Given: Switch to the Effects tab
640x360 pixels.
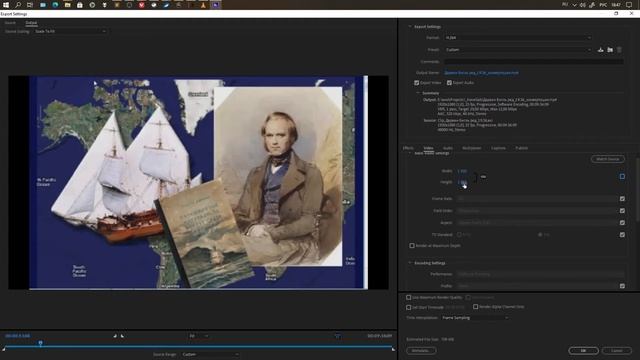Looking at the screenshot, I should [408, 148].
